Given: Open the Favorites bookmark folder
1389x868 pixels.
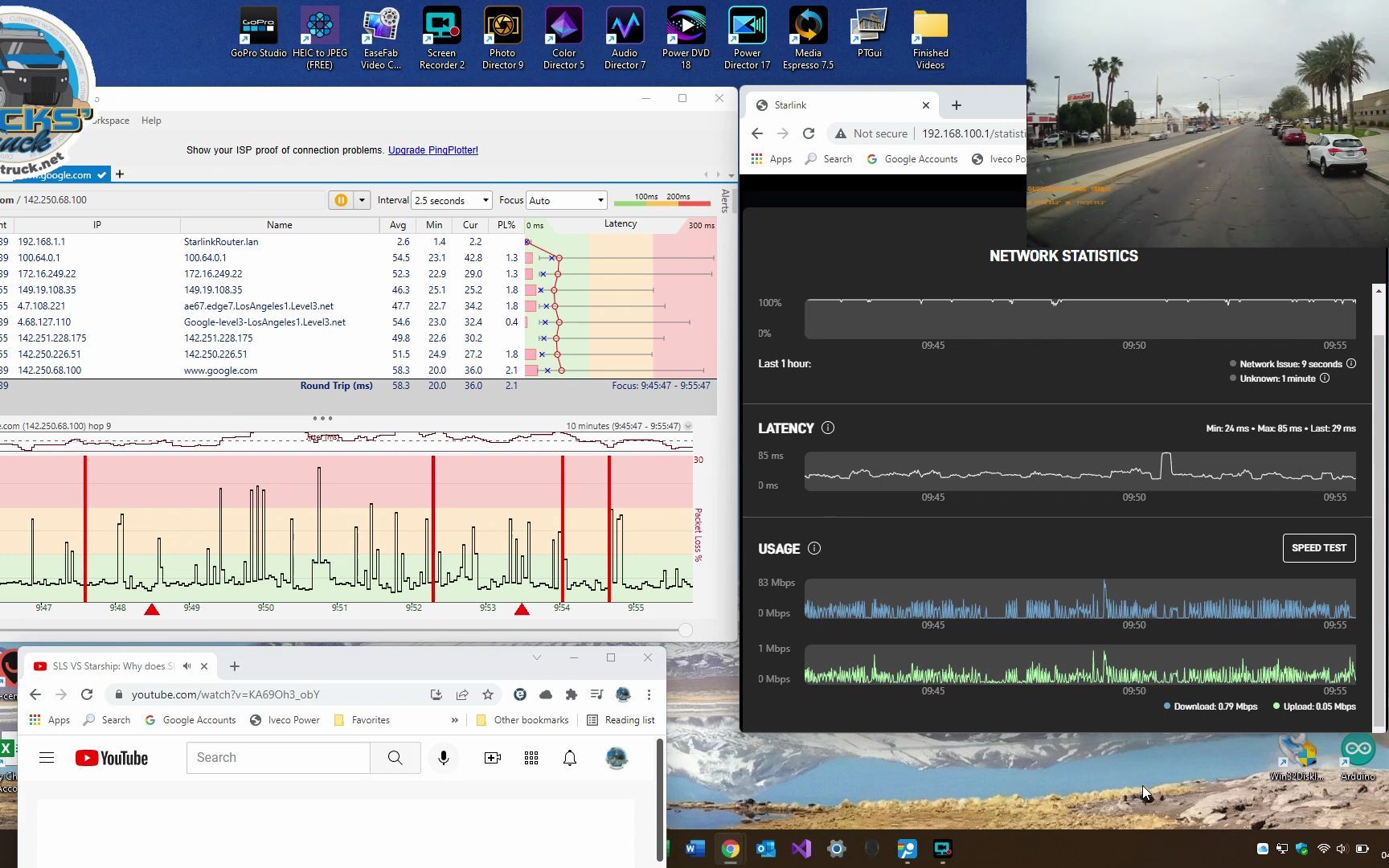Looking at the screenshot, I should [362, 720].
